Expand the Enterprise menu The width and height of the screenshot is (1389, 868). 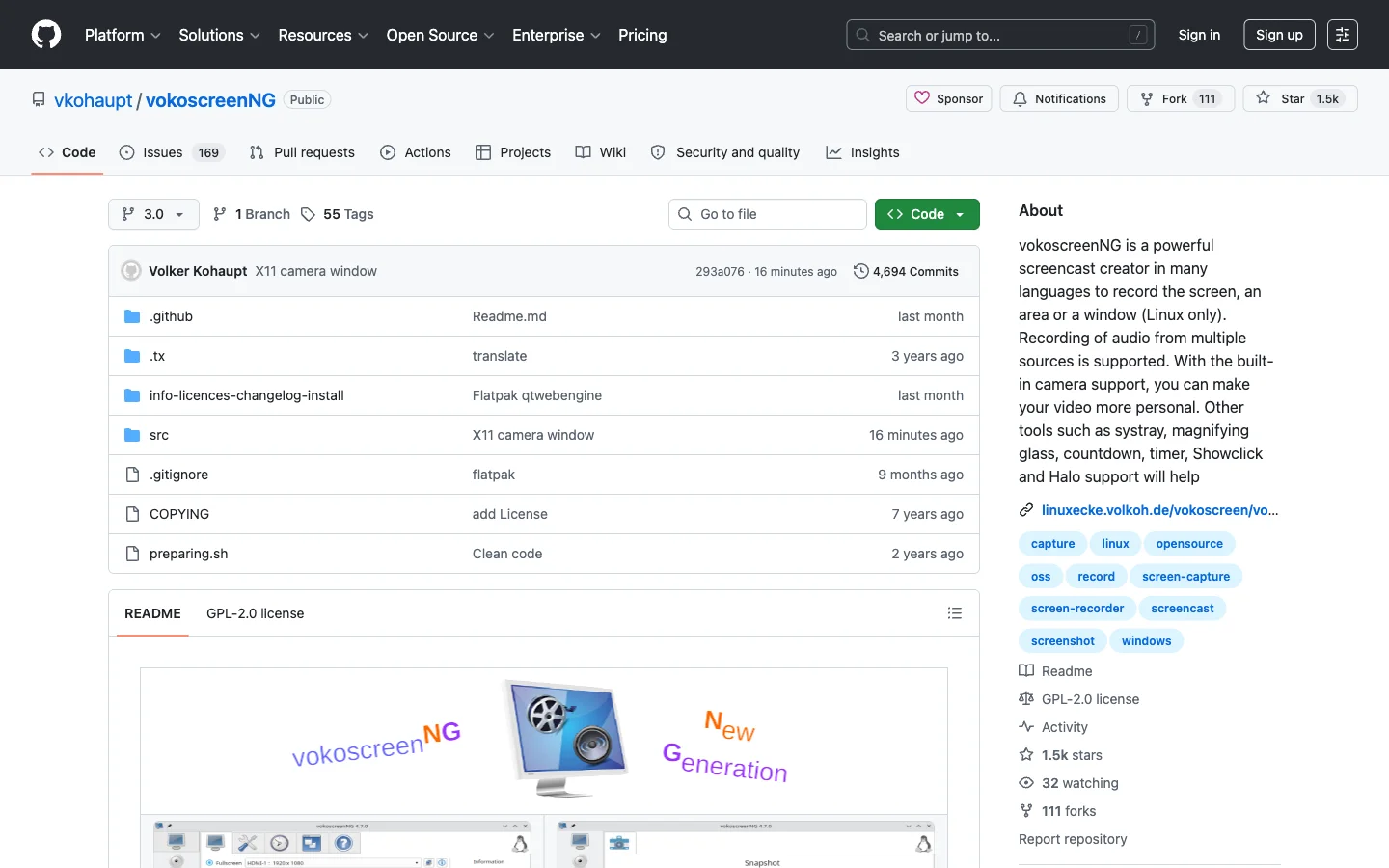557,35
